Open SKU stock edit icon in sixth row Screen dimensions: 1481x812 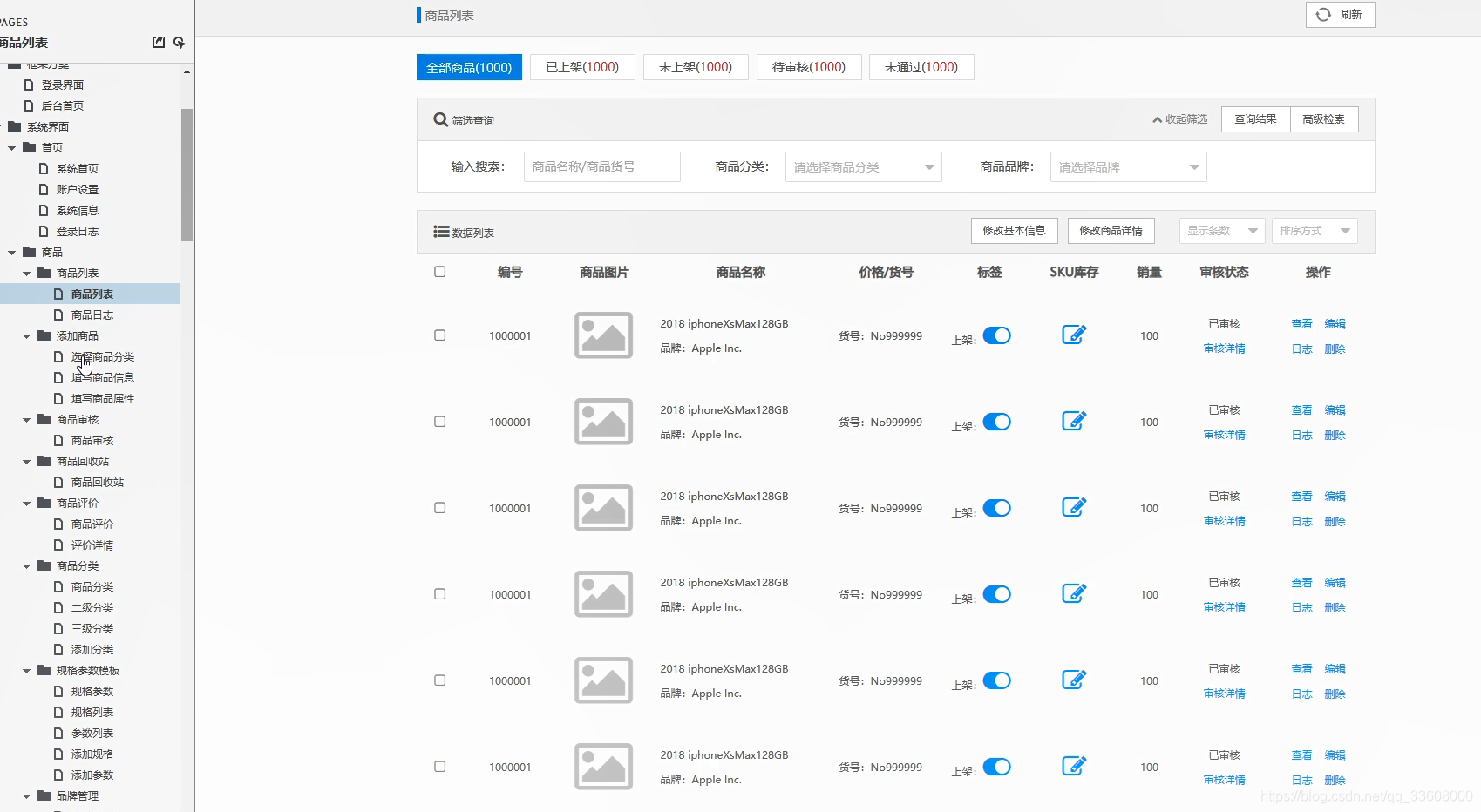[x=1074, y=766]
